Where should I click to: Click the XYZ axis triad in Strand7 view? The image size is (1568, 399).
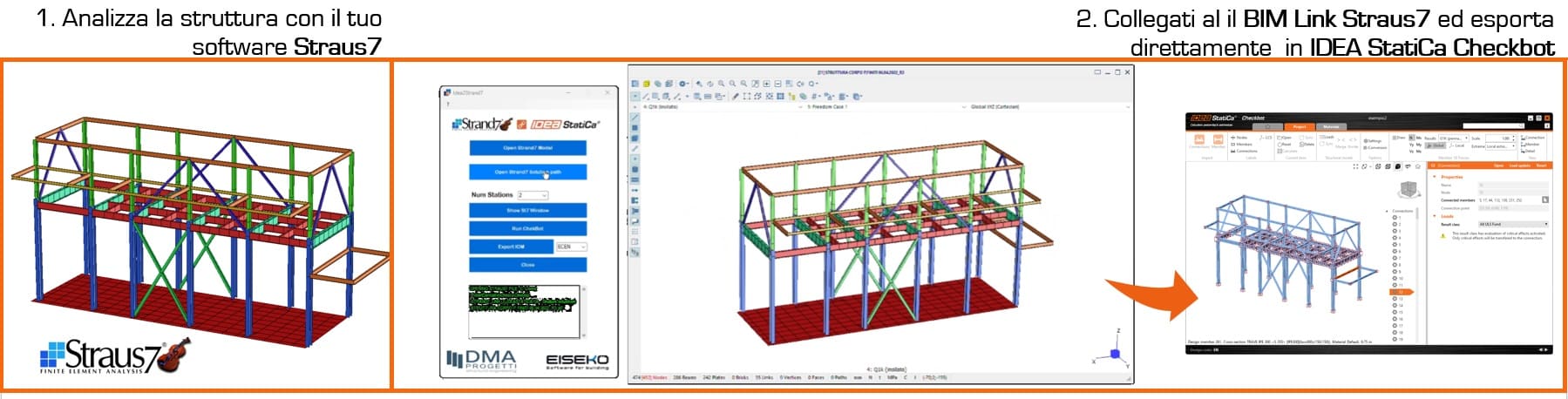click(x=1110, y=348)
